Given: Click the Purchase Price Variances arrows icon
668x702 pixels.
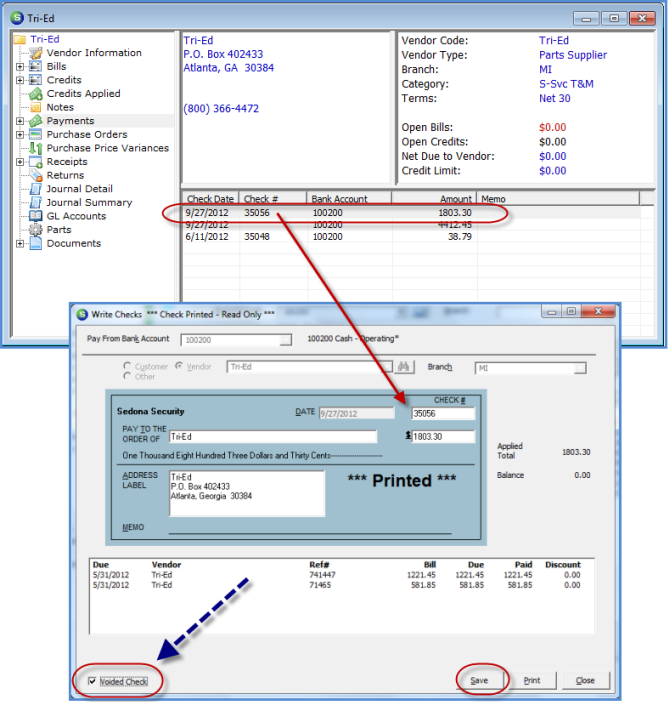Looking at the screenshot, I should point(36,148).
